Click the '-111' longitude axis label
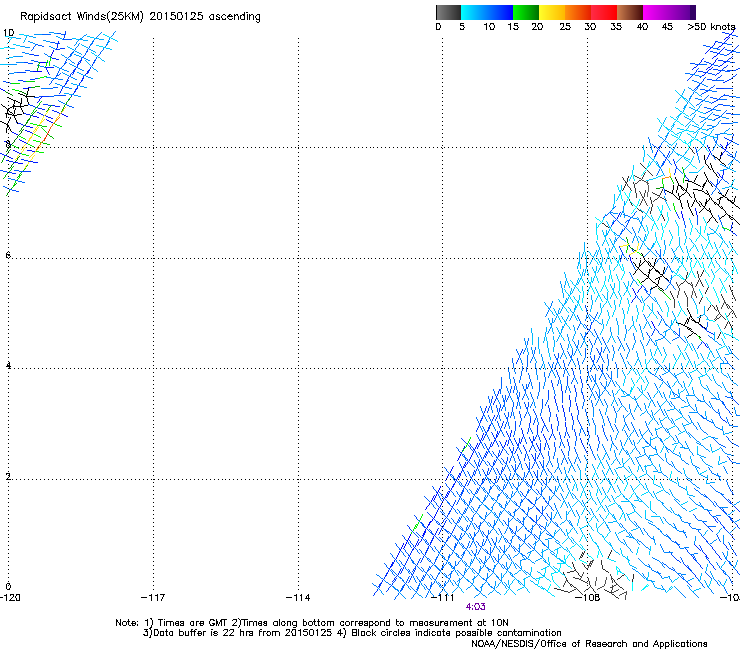 click(x=443, y=598)
